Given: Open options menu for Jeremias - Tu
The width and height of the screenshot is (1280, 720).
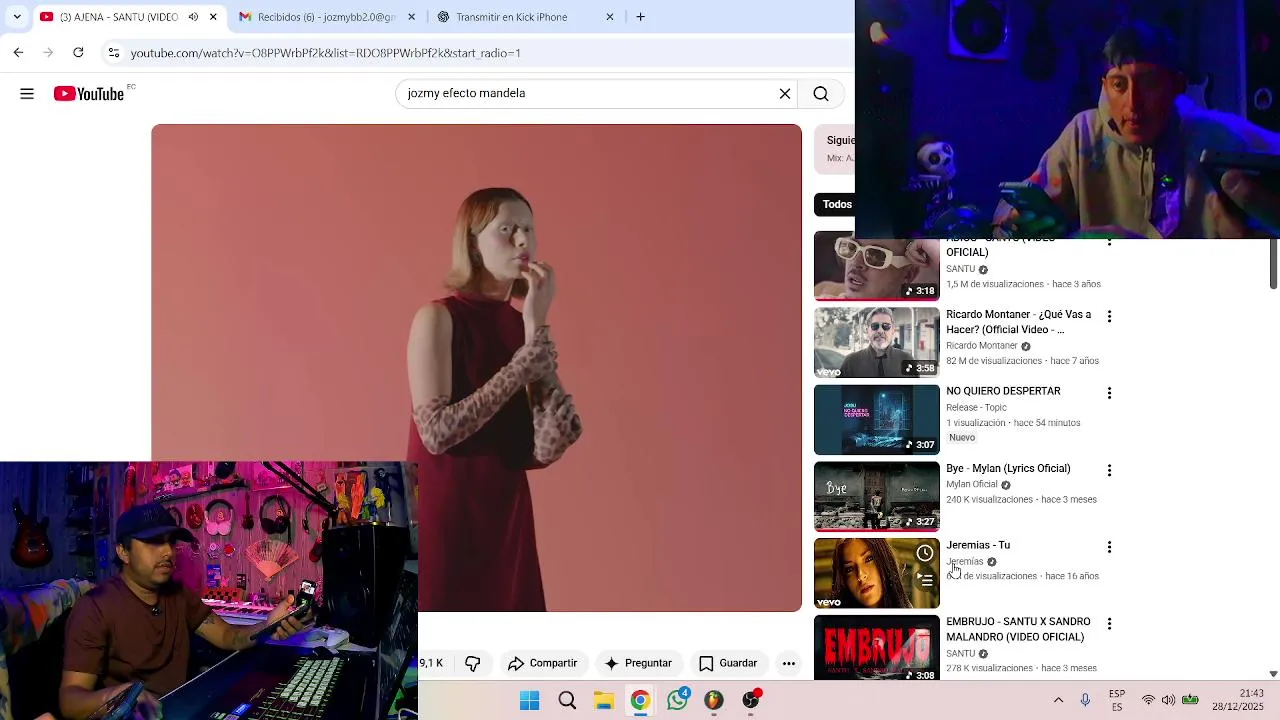Looking at the screenshot, I should pyautogui.click(x=1109, y=547).
